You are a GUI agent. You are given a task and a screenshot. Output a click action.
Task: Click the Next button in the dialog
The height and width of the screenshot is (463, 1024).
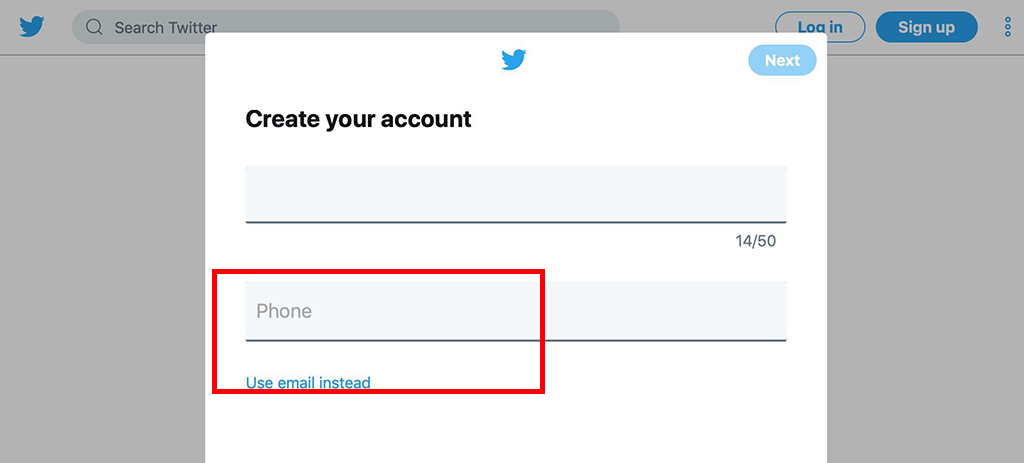point(782,60)
